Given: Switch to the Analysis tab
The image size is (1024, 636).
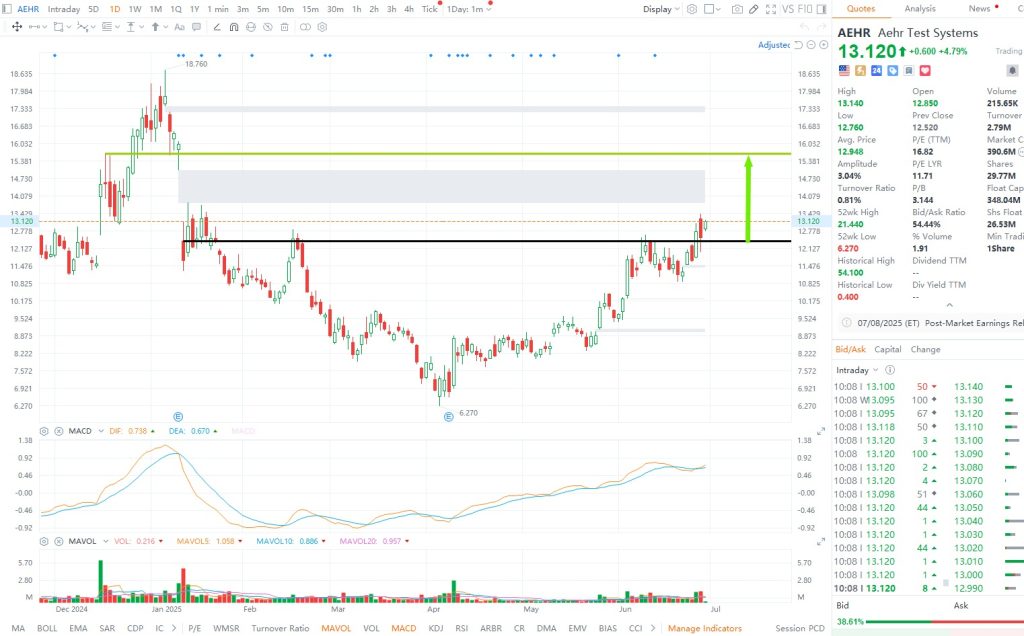Looking at the screenshot, I should [920, 9].
